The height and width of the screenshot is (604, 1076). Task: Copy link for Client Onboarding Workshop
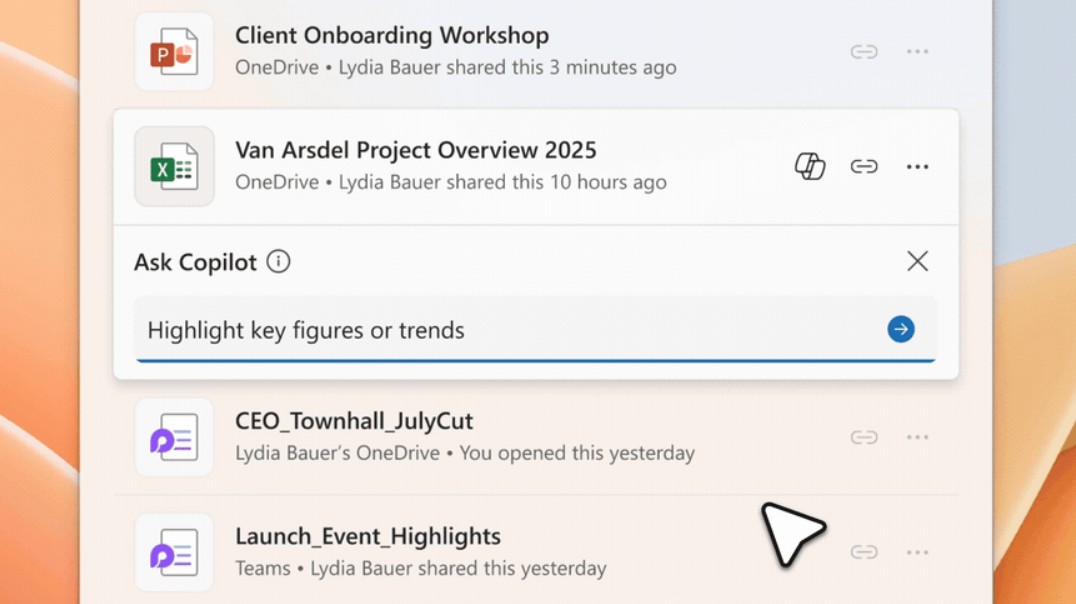(x=864, y=52)
